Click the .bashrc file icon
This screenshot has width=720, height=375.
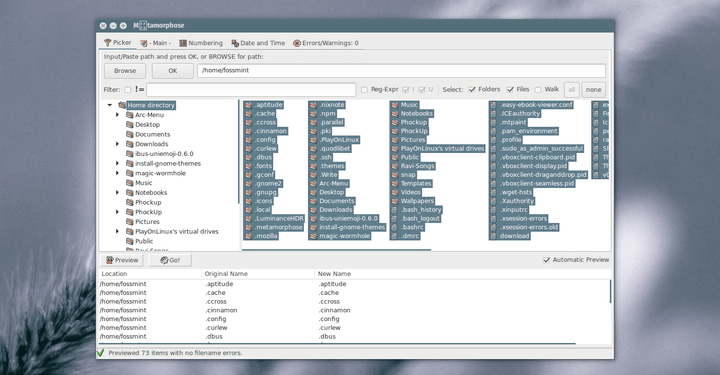tap(394, 227)
